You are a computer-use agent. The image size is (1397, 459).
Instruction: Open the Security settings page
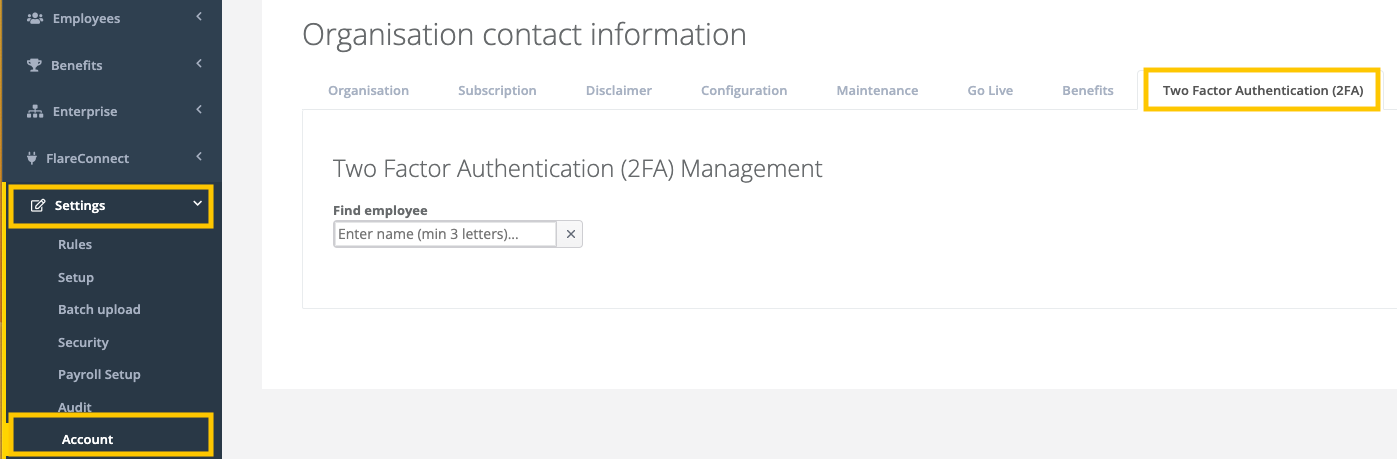83,342
